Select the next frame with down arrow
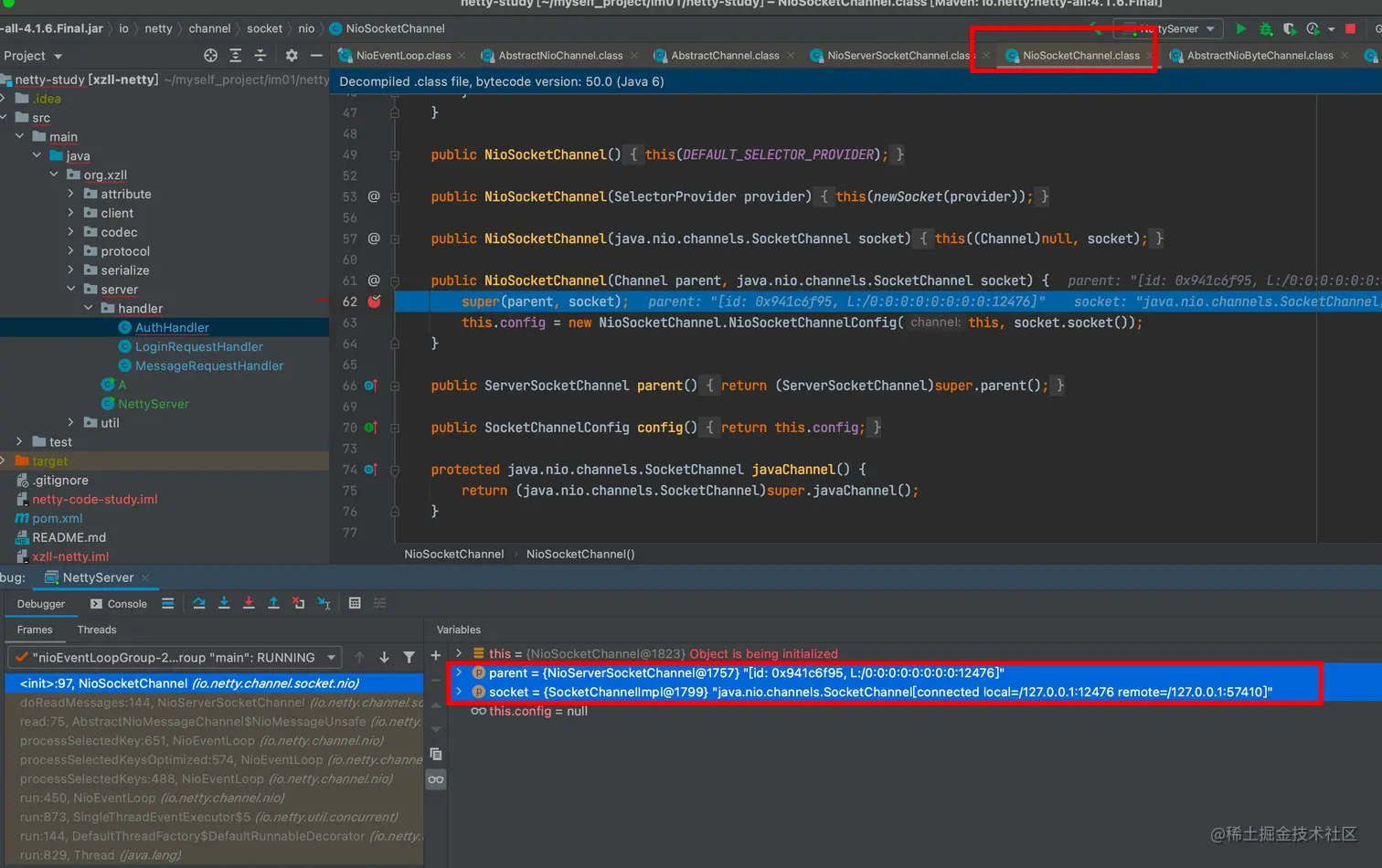This screenshot has height=868, width=1382. [x=384, y=657]
